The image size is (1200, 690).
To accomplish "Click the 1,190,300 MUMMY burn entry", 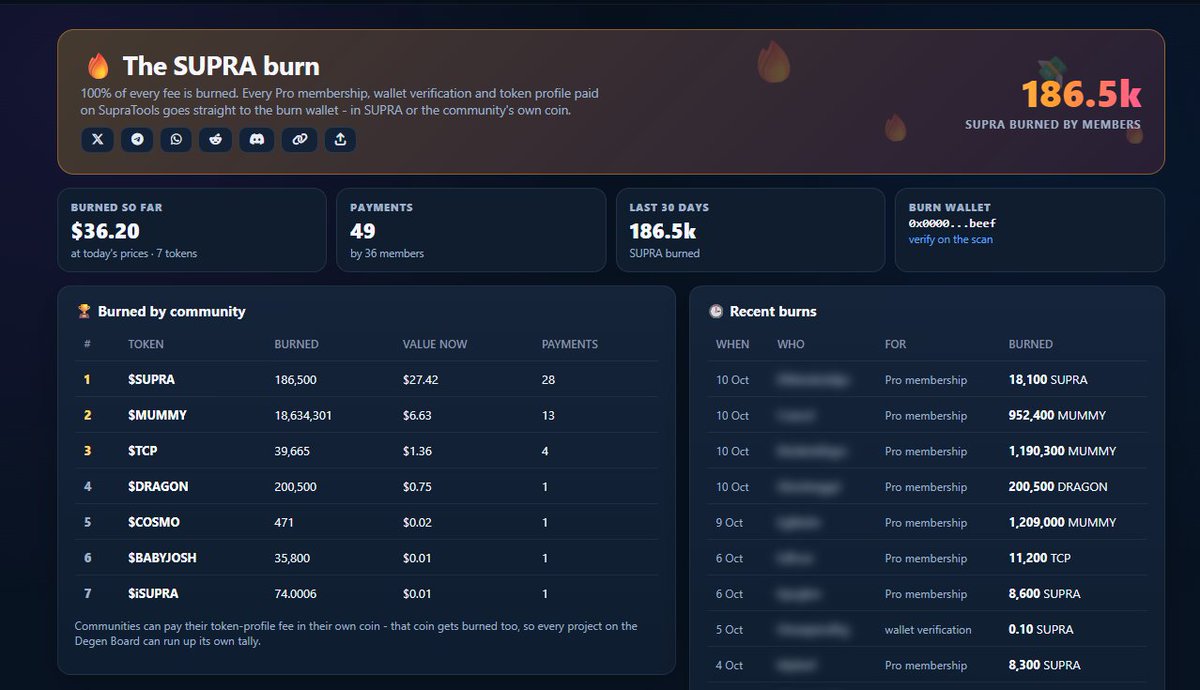I will click(1063, 451).
